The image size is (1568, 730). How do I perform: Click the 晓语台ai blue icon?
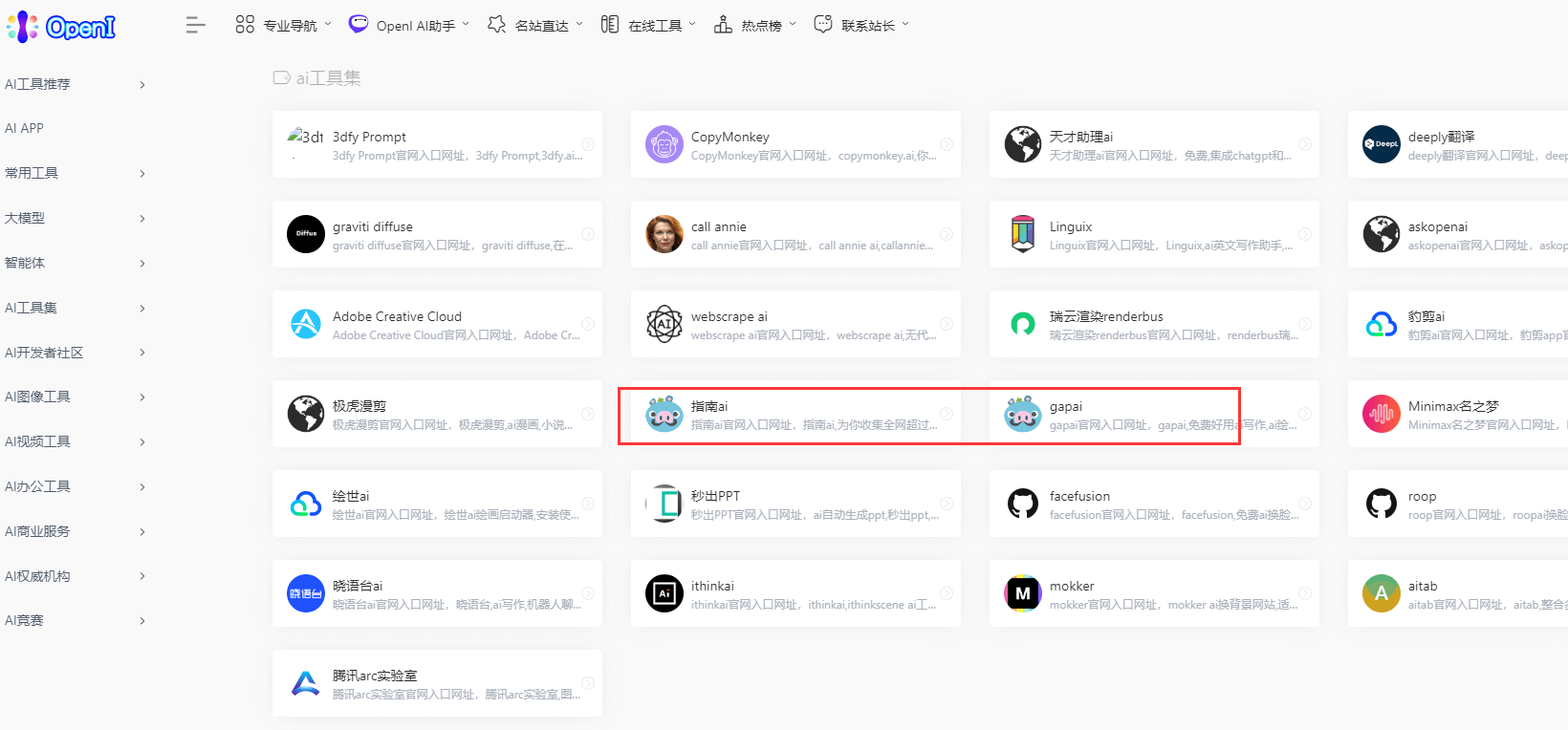coord(306,593)
